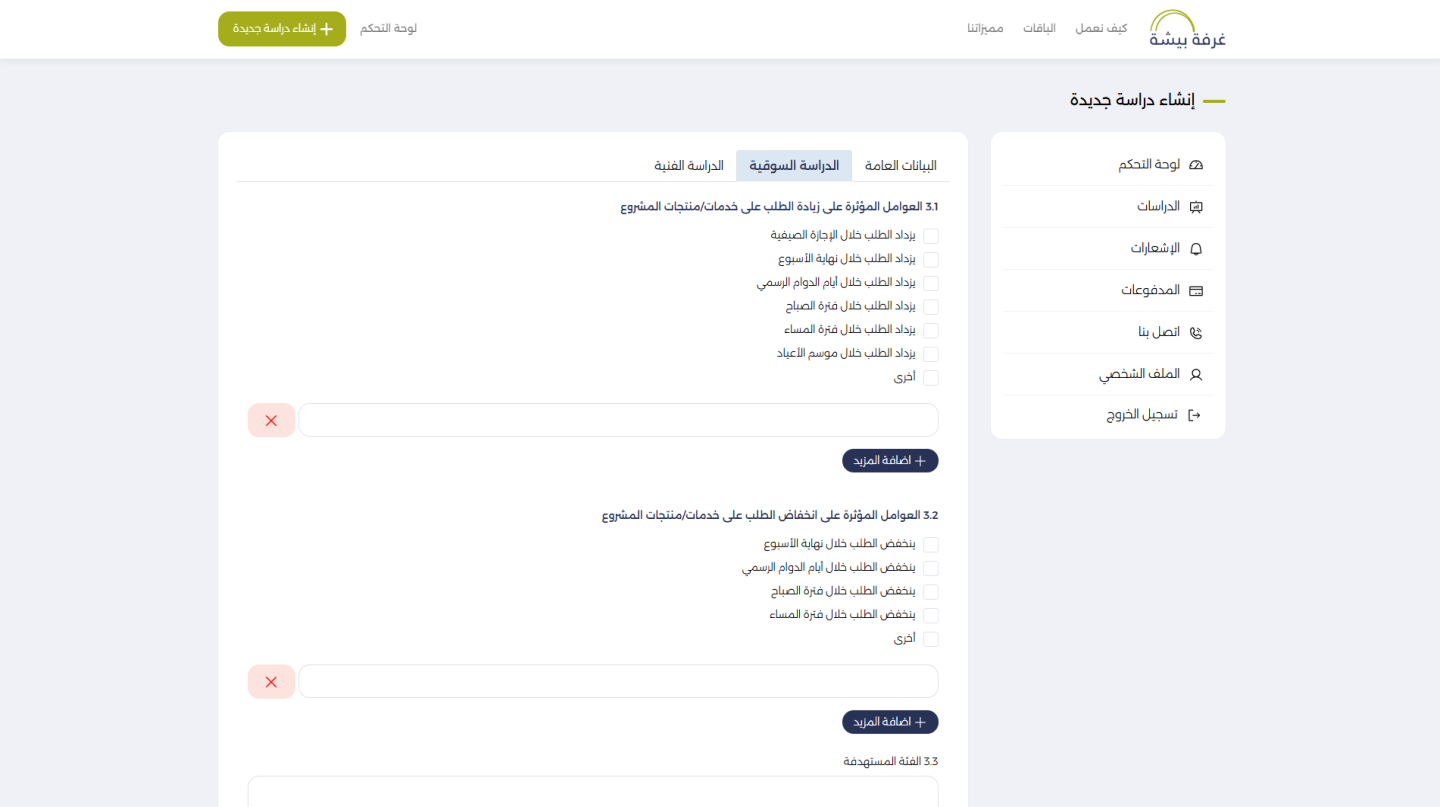Click the تسجيل الخروج logout icon
The image size is (1440, 807).
pyautogui.click(x=1194, y=415)
